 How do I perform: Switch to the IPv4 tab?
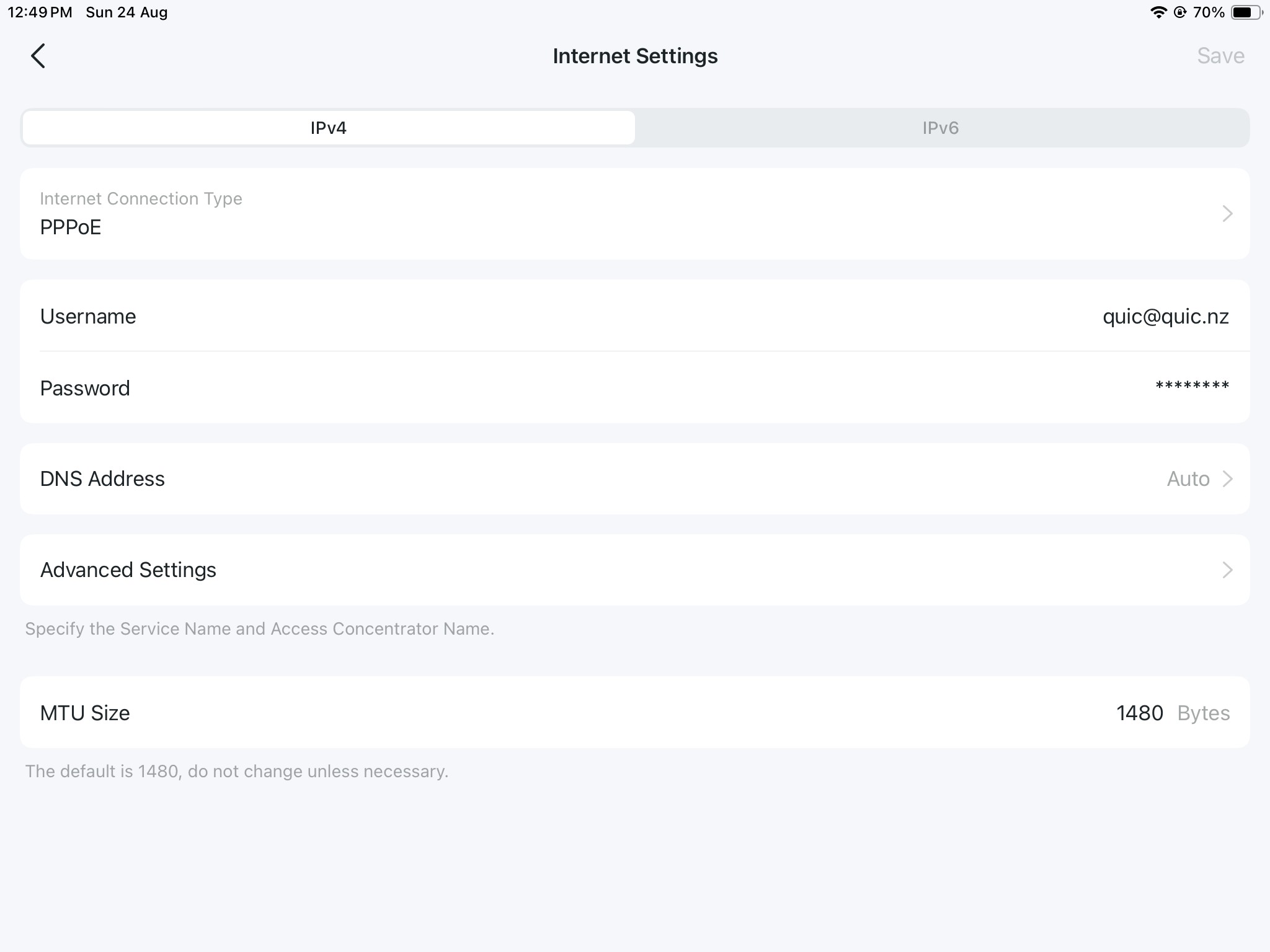tap(329, 128)
